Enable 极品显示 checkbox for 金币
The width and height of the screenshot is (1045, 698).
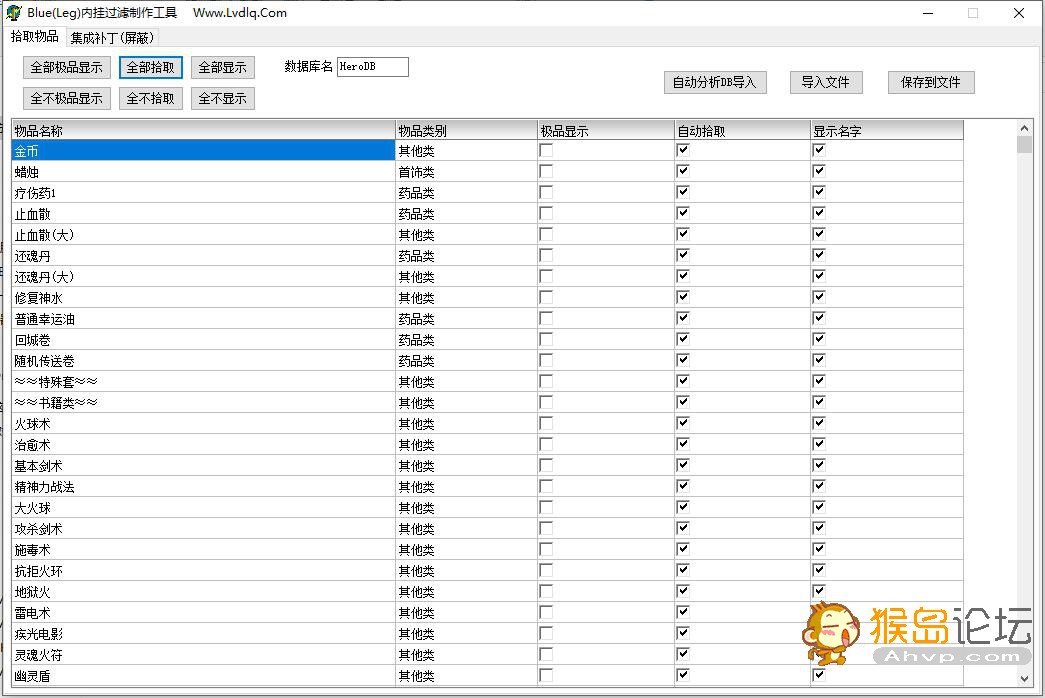[546, 151]
